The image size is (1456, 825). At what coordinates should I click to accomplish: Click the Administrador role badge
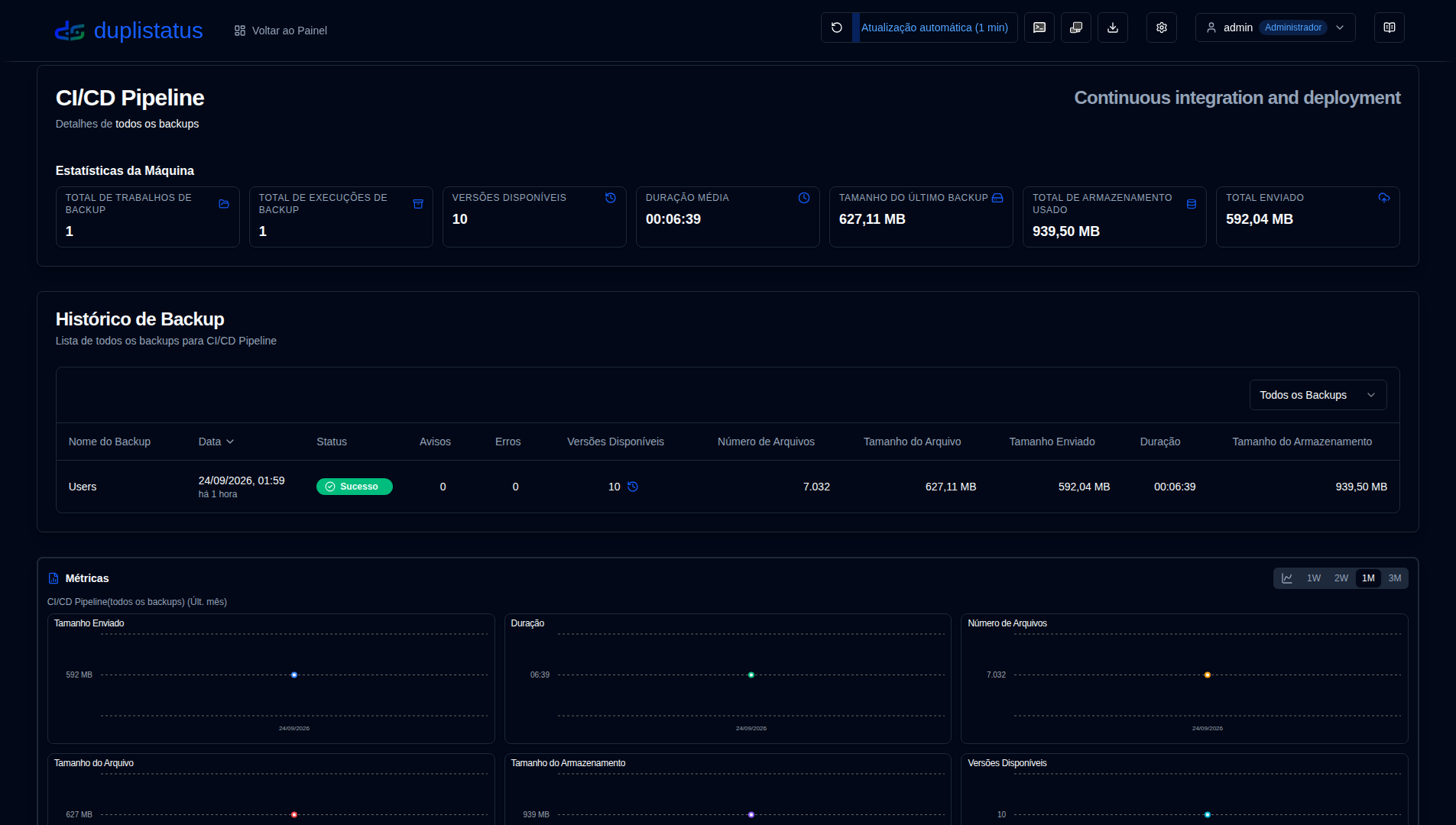[x=1293, y=27]
